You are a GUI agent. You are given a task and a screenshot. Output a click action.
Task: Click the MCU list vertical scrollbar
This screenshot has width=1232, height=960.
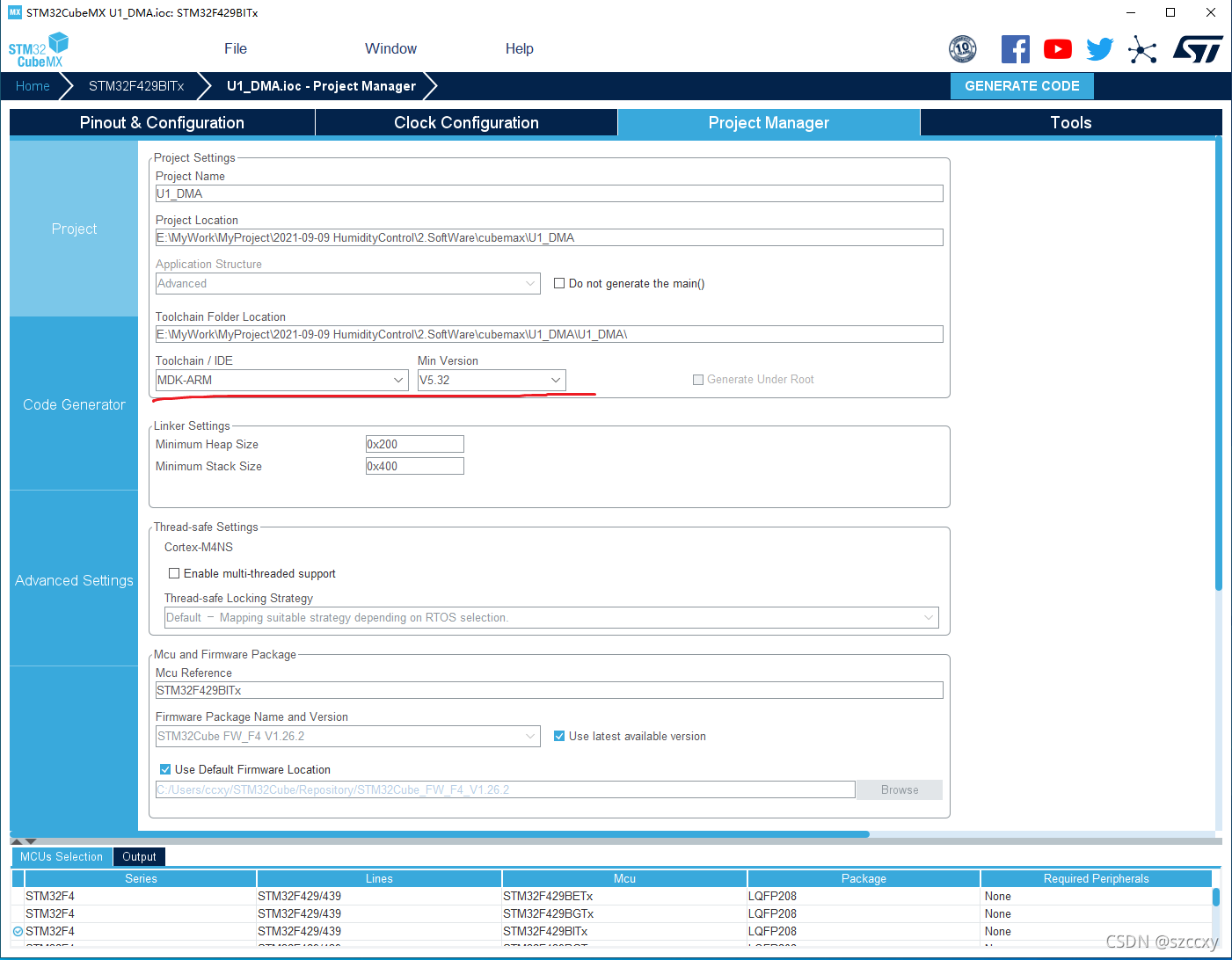coord(1216,897)
